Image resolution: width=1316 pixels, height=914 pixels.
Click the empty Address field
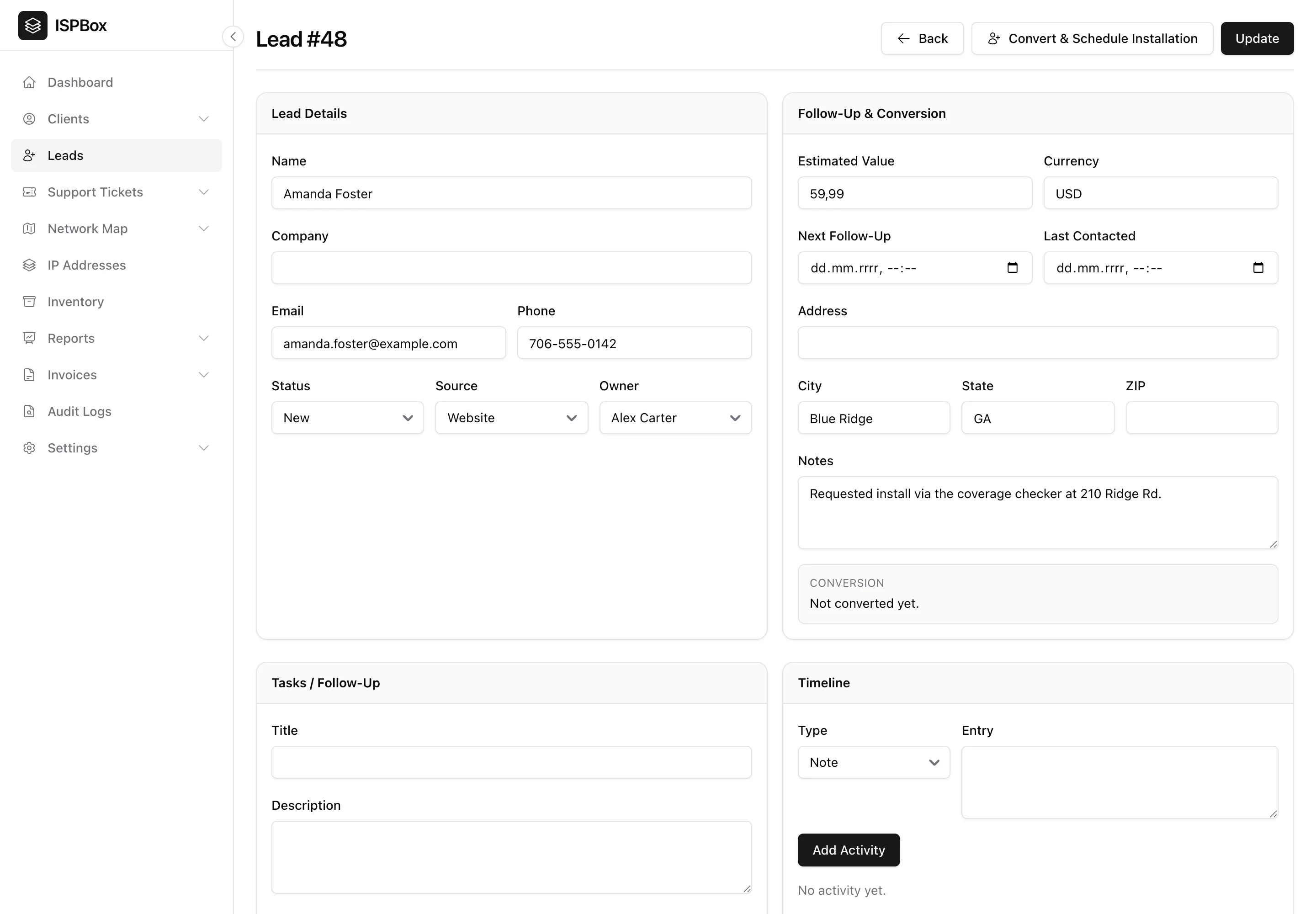[1038, 343]
